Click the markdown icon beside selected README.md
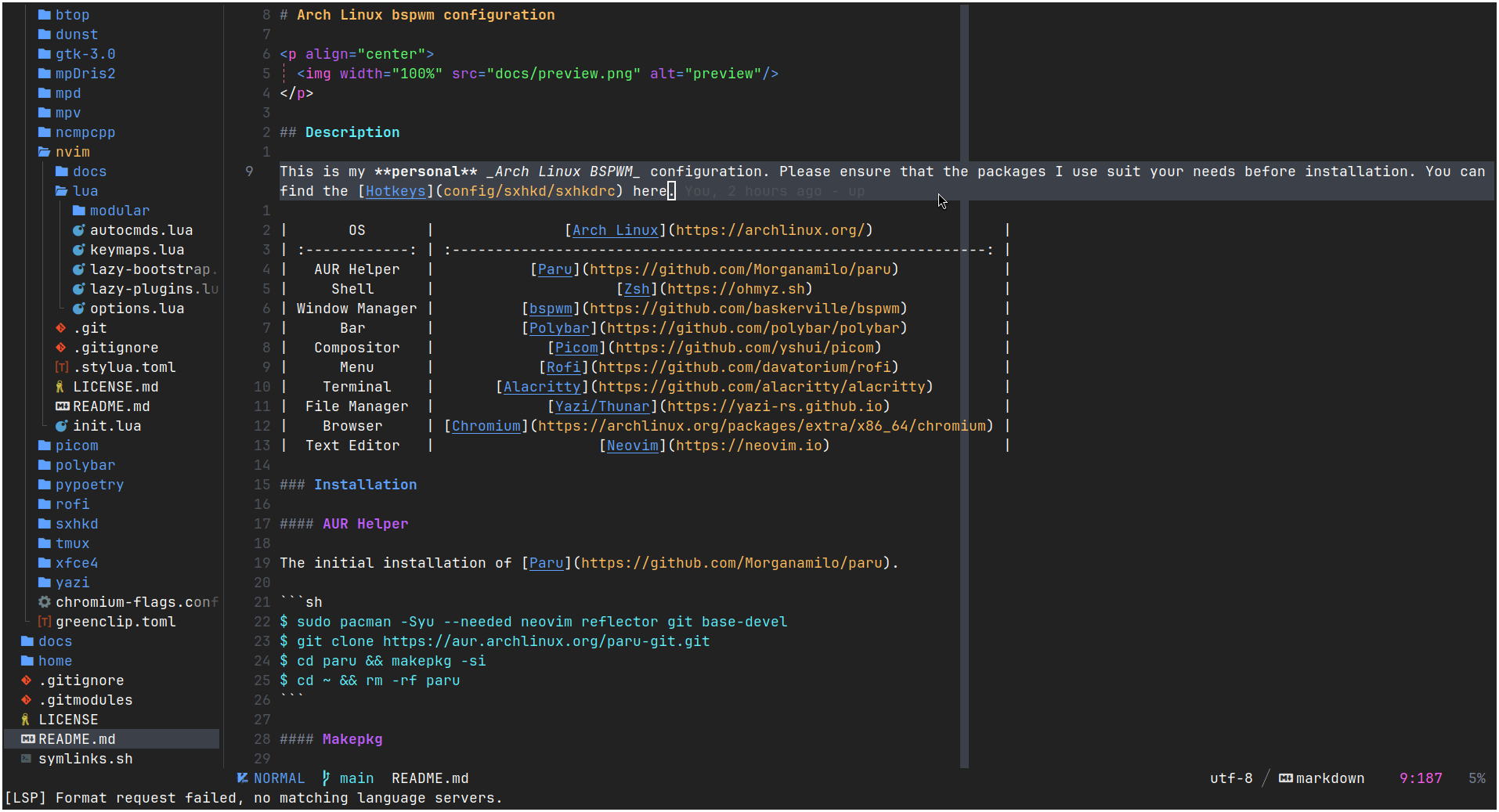Image resolution: width=1499 pixels, height=812 pixels. tap(28, 739)
